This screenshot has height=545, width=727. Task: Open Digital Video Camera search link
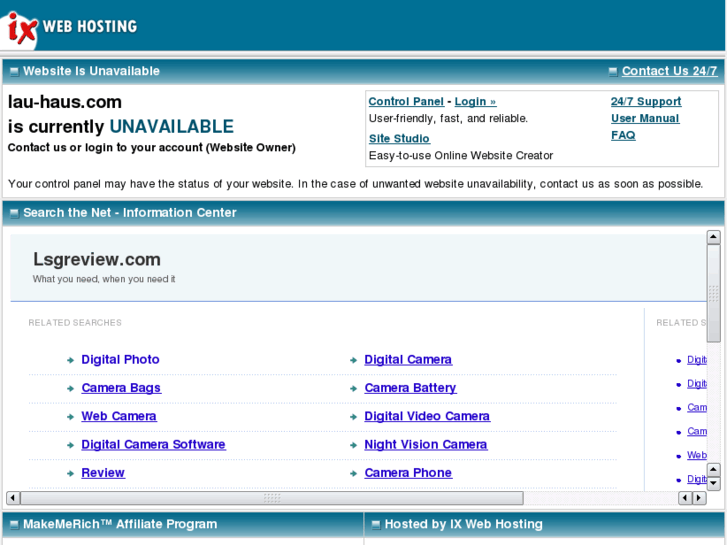(x=427, y=416)
